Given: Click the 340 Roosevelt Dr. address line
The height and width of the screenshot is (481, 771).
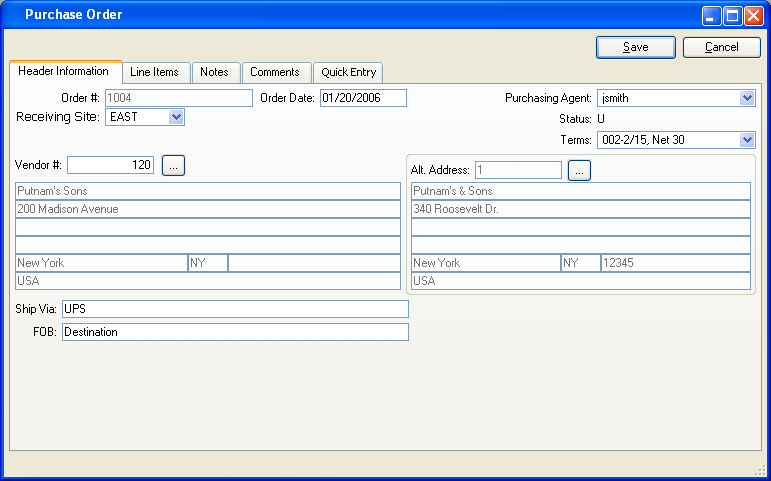Looking at the screenshot, I should click(581, 209).
